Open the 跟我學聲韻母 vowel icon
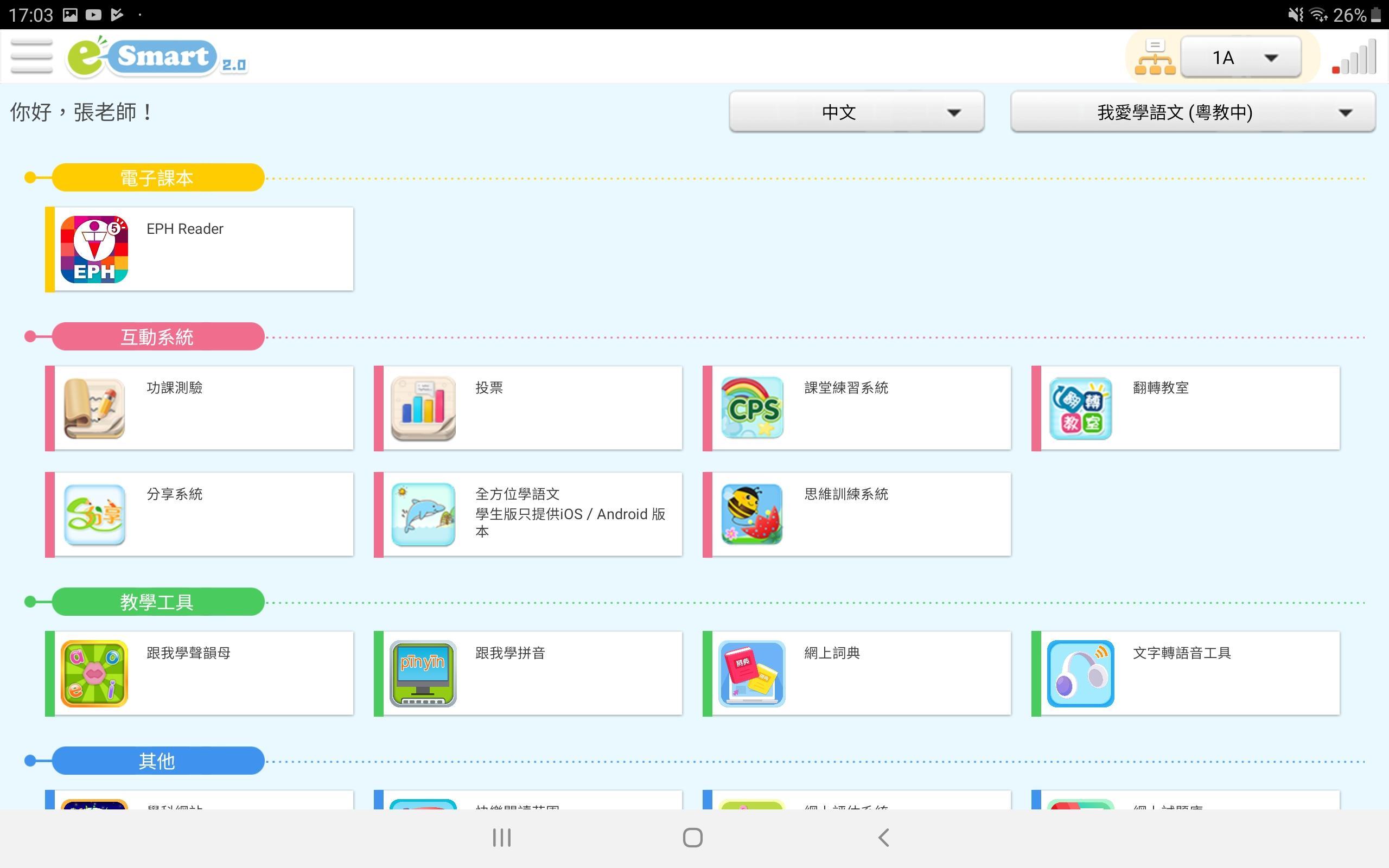Screen dimensions: 1389x868 coord(94,673)
